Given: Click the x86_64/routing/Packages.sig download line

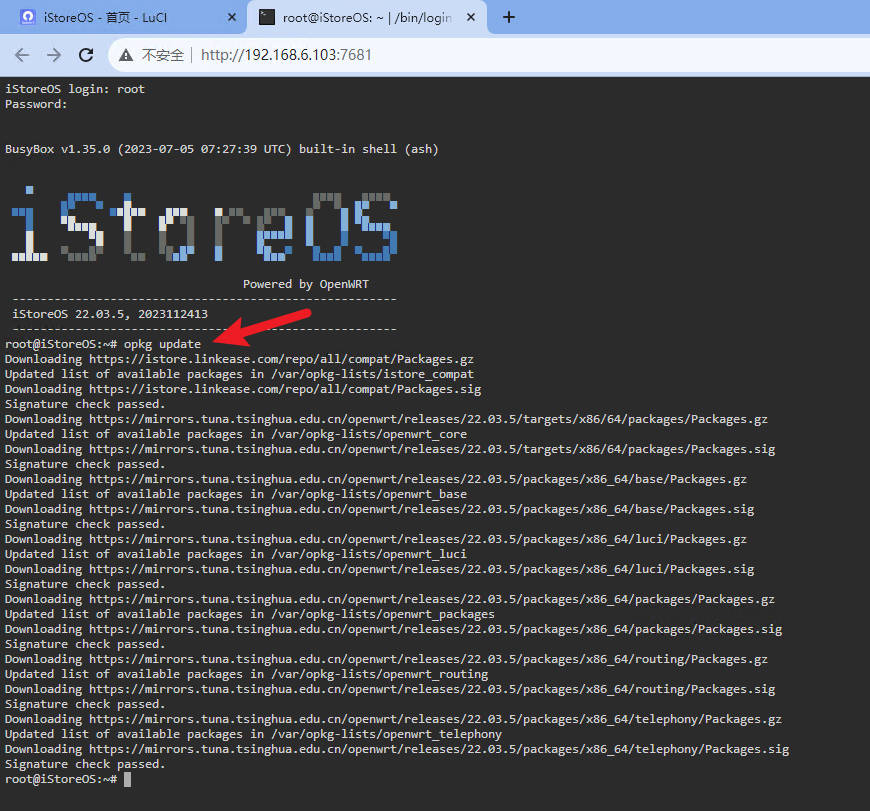Looking at the screenshot, I should [390, 688].
